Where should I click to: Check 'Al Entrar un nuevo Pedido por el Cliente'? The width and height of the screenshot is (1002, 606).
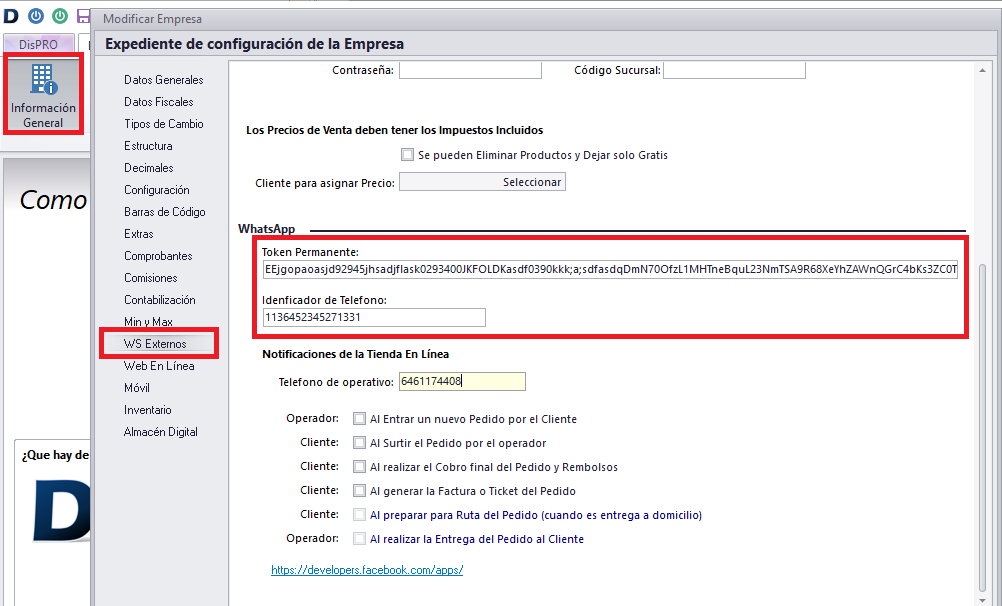(x=360, y=419)
